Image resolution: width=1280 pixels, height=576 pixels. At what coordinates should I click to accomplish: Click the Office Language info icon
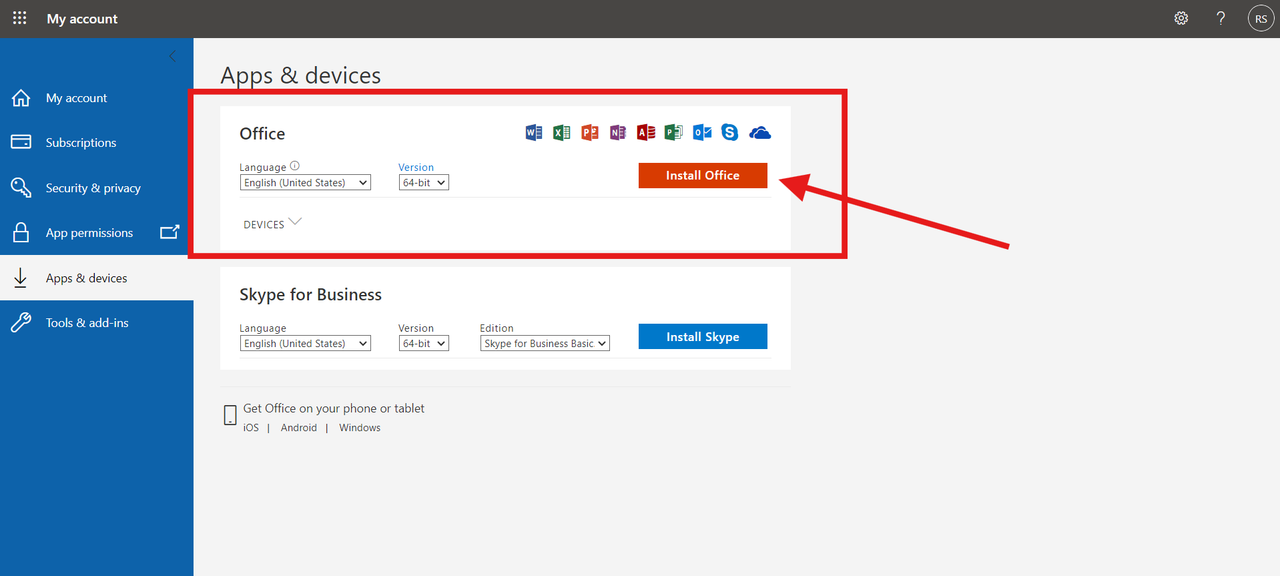coord(295,167)
